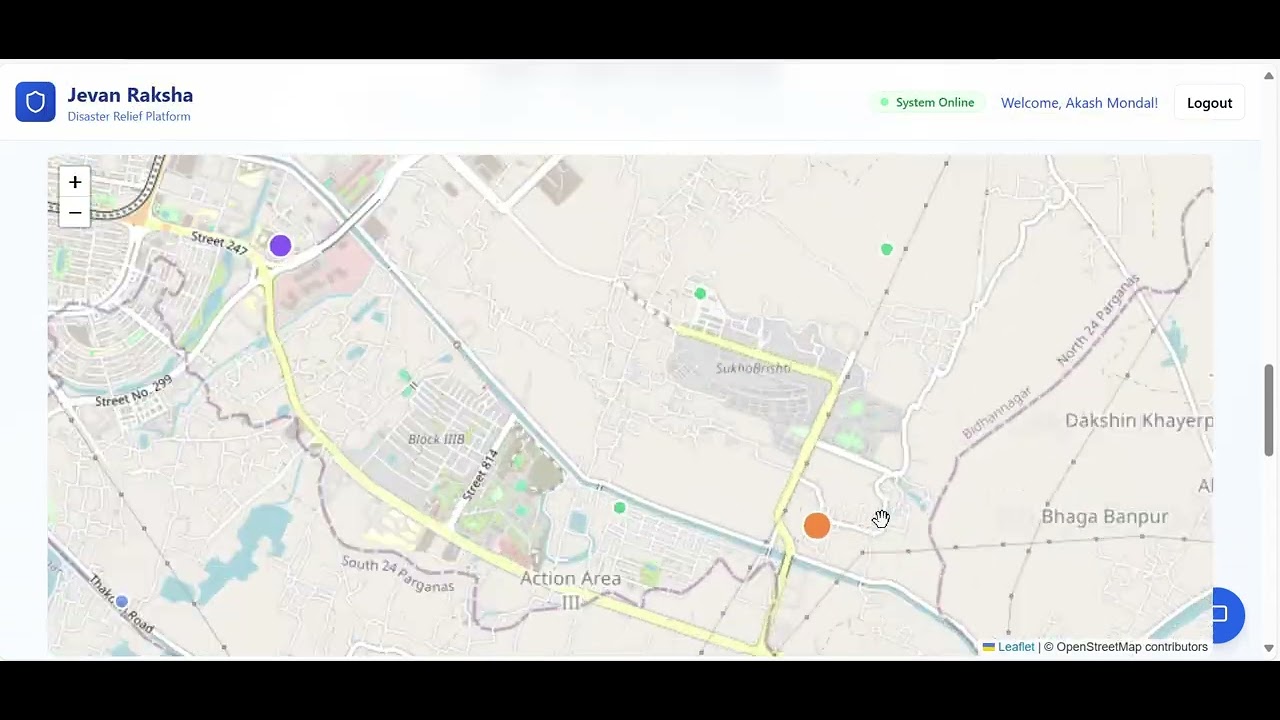Click the green marker near Action Area
The width and height of the screenshot is (1280, 720).
619,508
